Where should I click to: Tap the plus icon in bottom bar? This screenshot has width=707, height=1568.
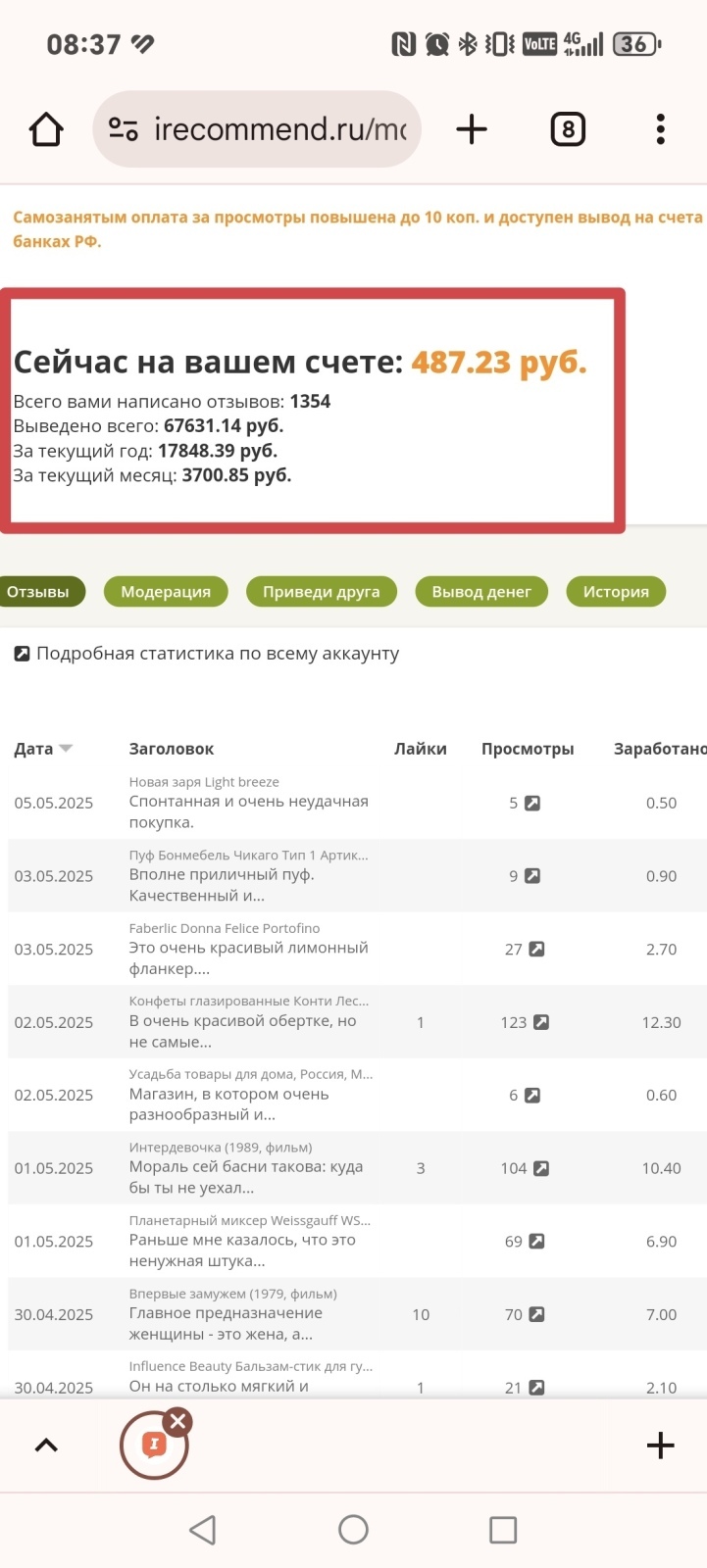pos(661,1445)
